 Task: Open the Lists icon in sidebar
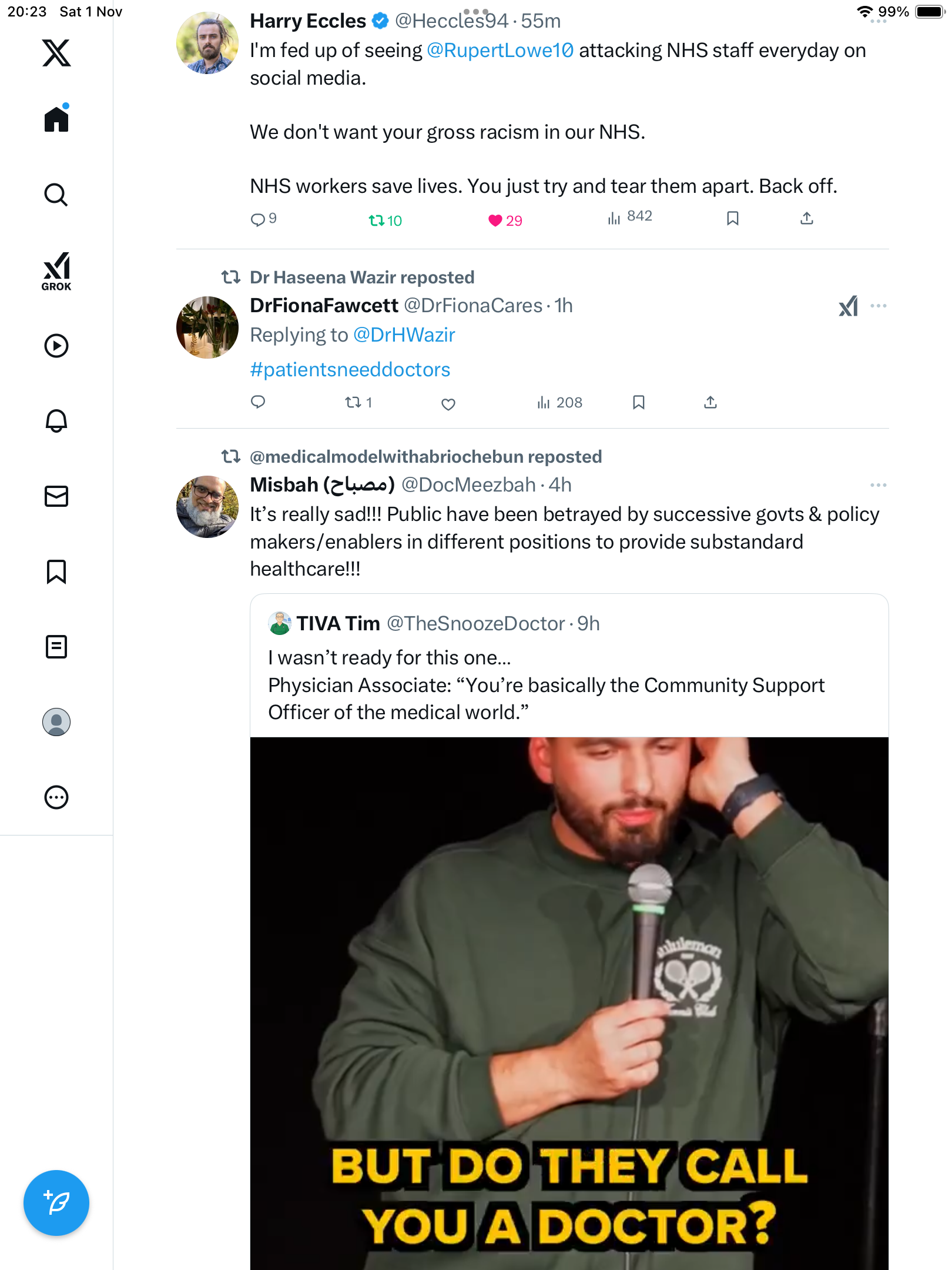pos(56,647)
